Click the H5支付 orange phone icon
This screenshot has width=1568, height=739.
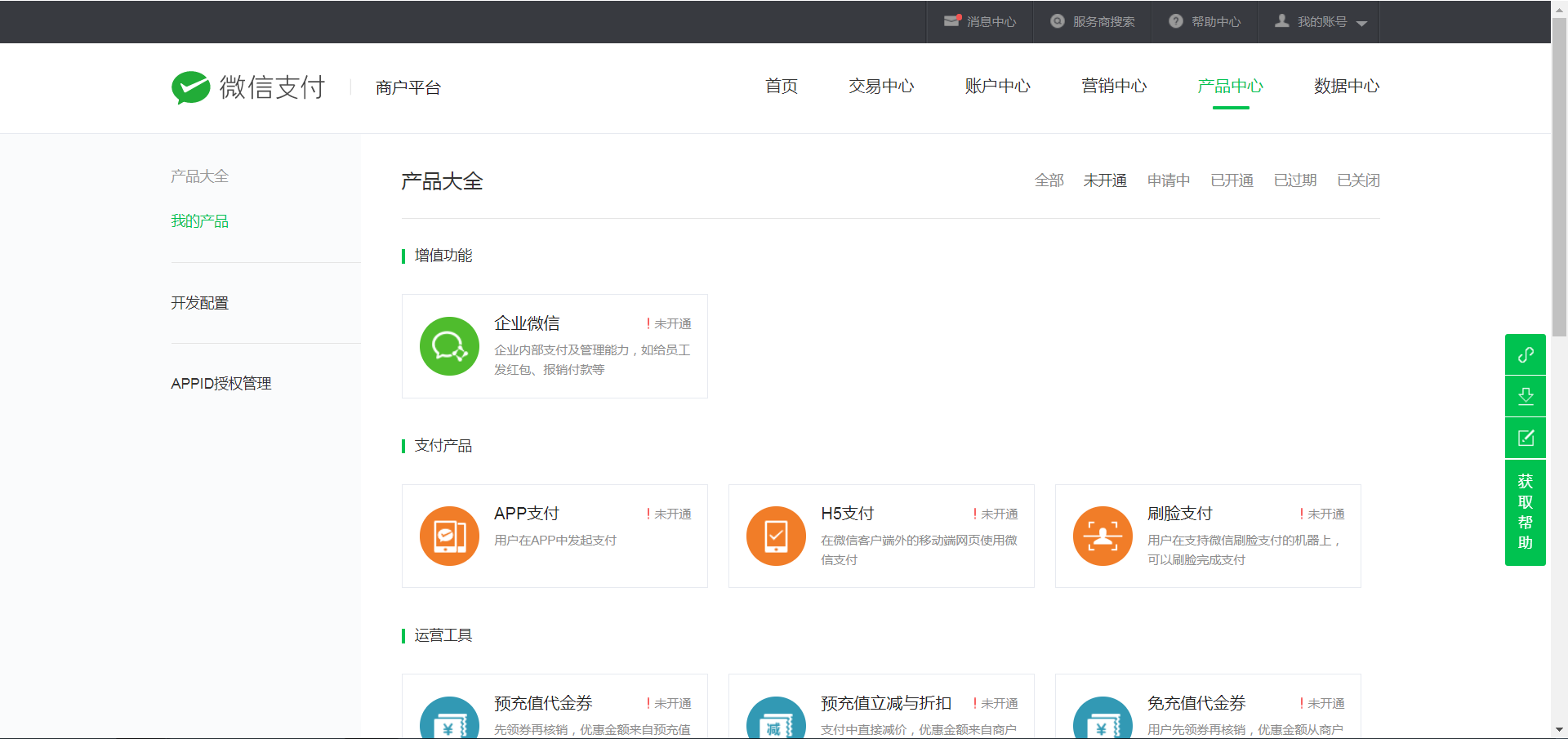coord(776,536)
